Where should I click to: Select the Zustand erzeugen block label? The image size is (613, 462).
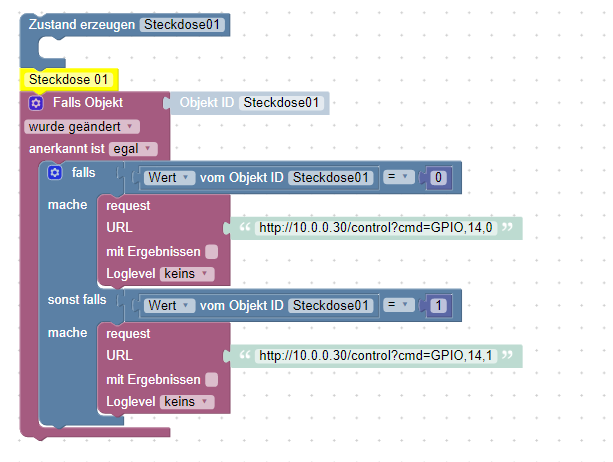tap(82, 25)
